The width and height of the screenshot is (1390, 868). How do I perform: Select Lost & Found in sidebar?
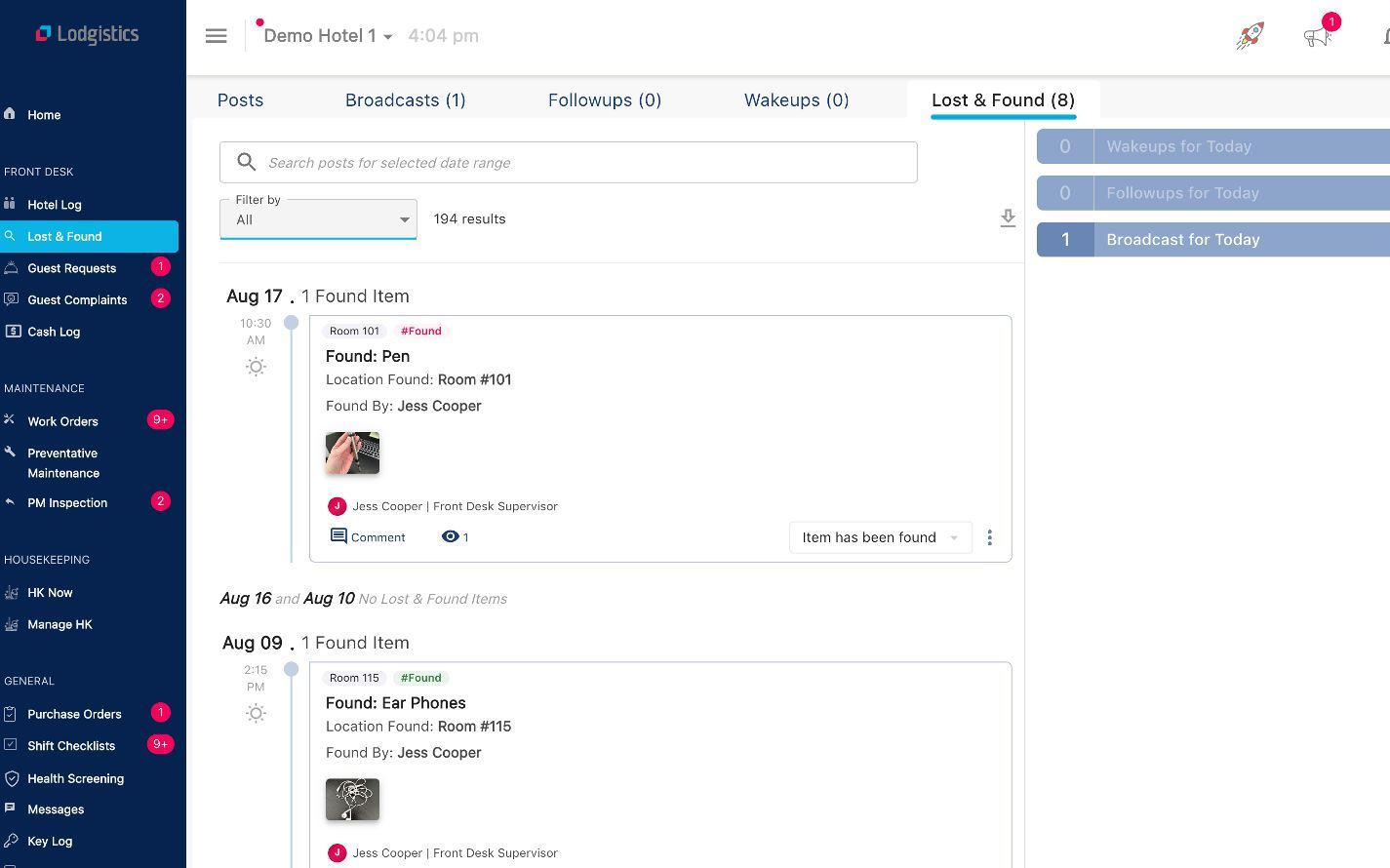(x=89, y=236)
